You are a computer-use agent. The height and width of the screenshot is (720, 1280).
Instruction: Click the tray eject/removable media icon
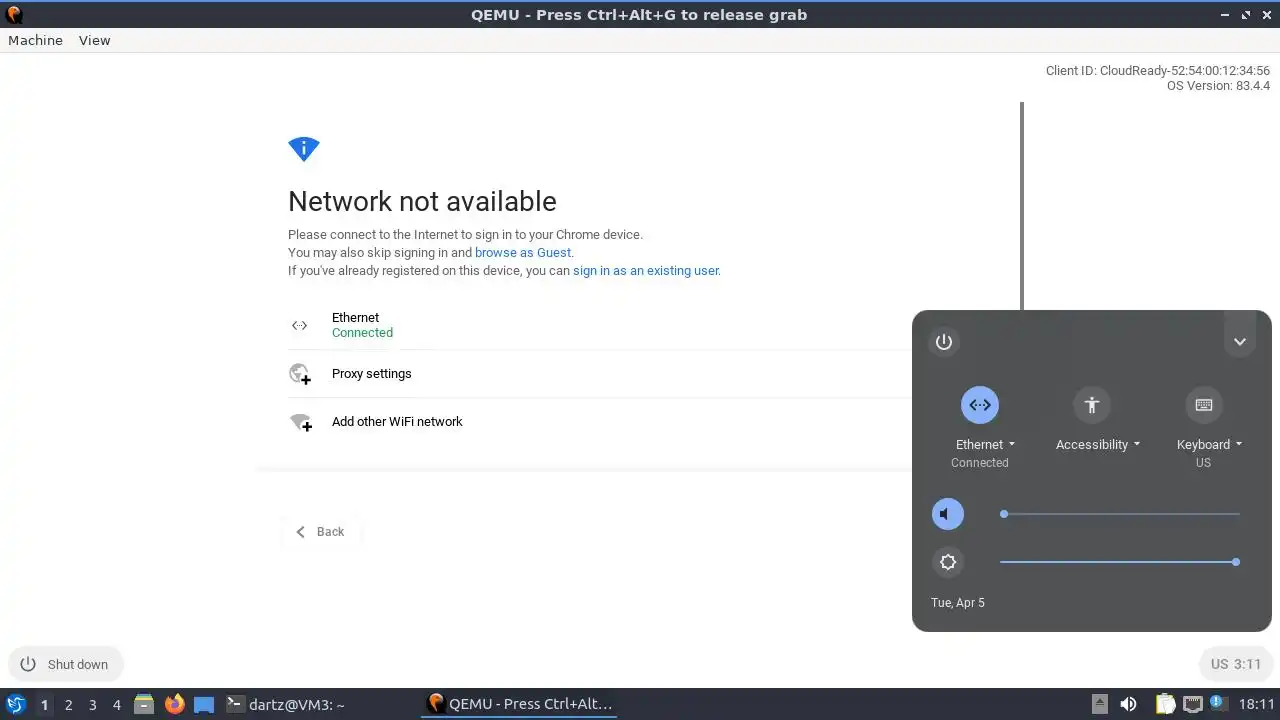(x=1100, y=704)
